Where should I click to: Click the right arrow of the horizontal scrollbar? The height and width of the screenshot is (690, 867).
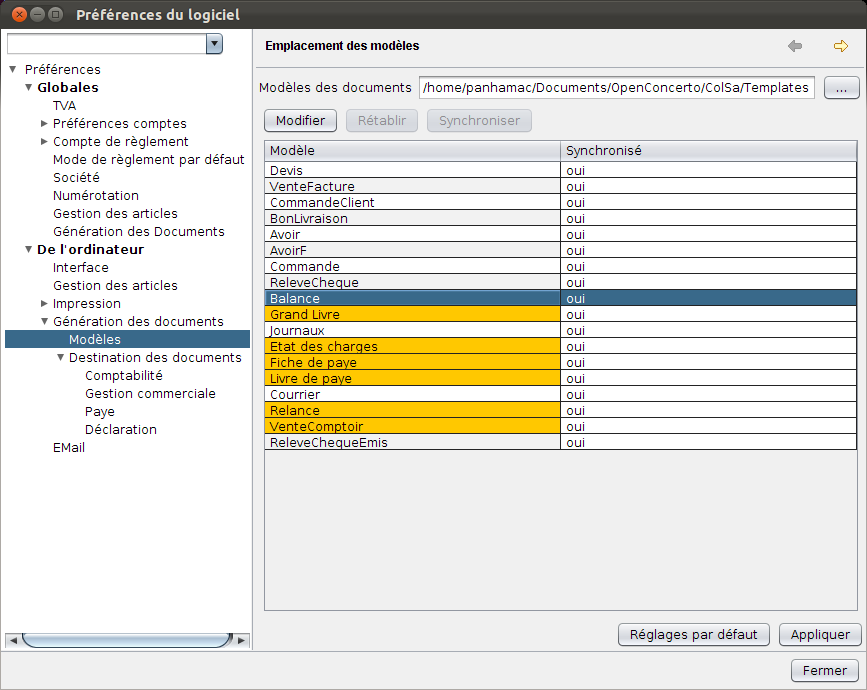point(241,640)
